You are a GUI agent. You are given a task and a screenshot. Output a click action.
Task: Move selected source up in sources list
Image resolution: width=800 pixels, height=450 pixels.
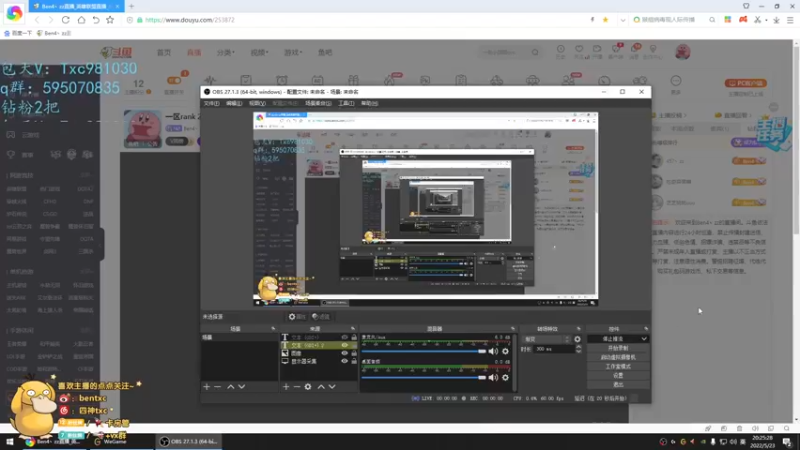[x=321, y=387]
